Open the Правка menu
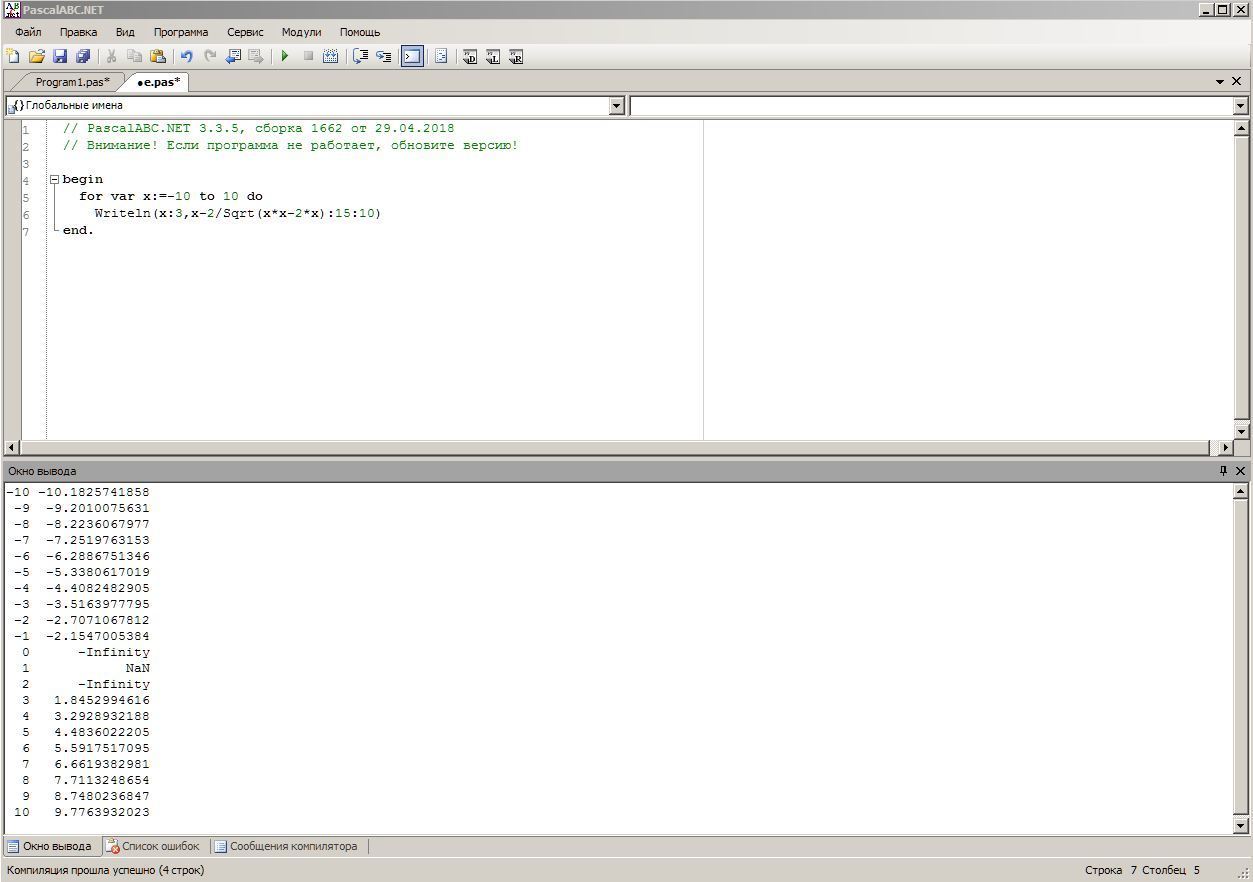1253x882 pixels. 78,32
